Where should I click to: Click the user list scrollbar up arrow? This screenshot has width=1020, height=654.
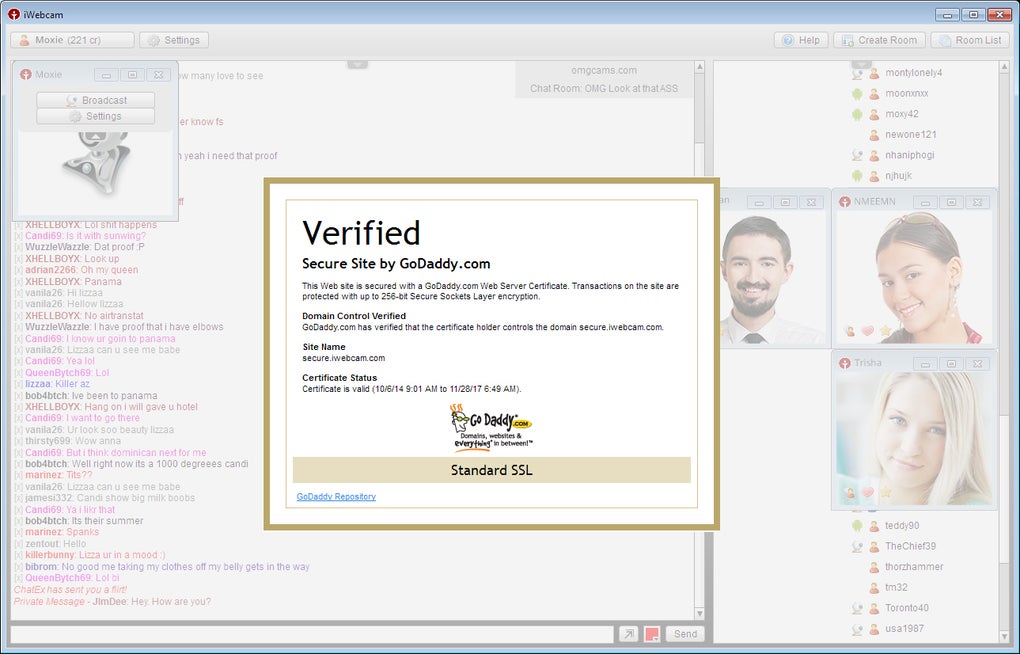[x=1002, y=67]
